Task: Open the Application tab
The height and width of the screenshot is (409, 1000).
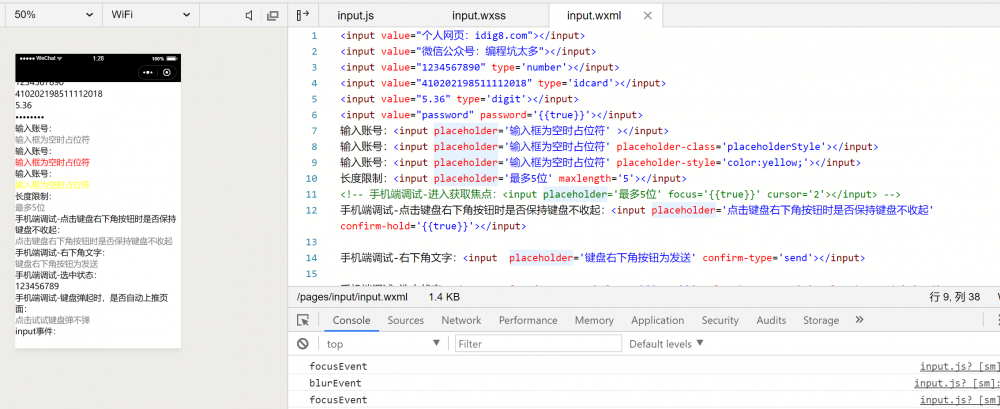Action: (658, 320)
